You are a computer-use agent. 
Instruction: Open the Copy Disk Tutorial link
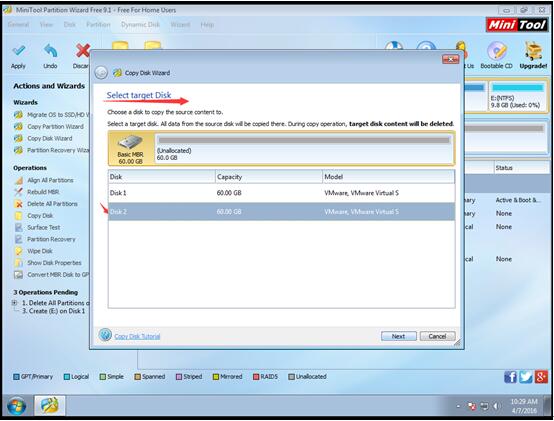pyautogui.click(x=137, y=336)
